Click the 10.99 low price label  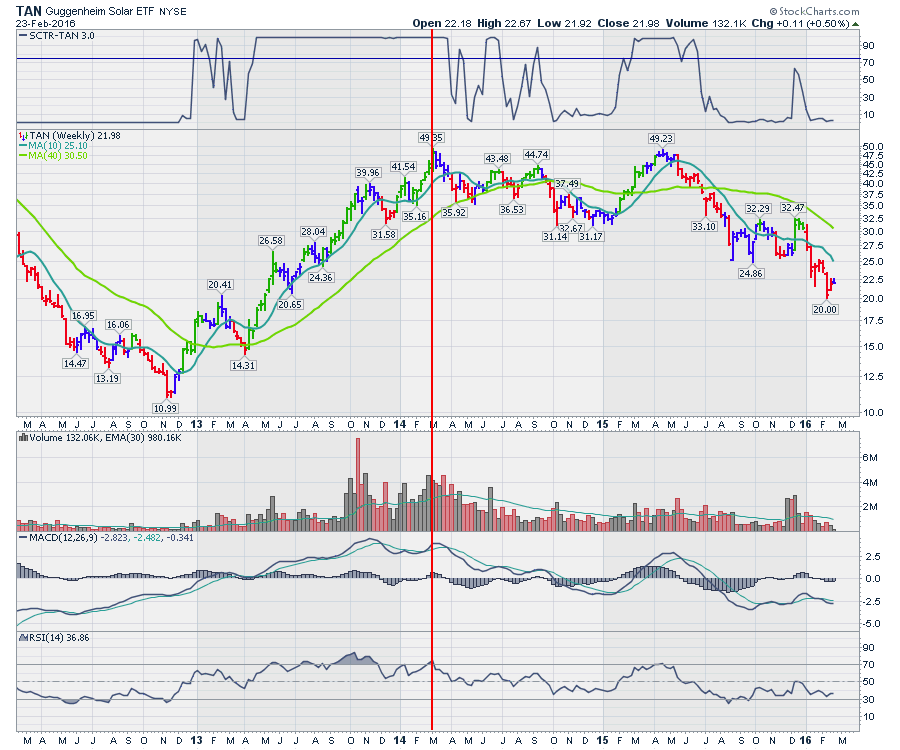164,407
